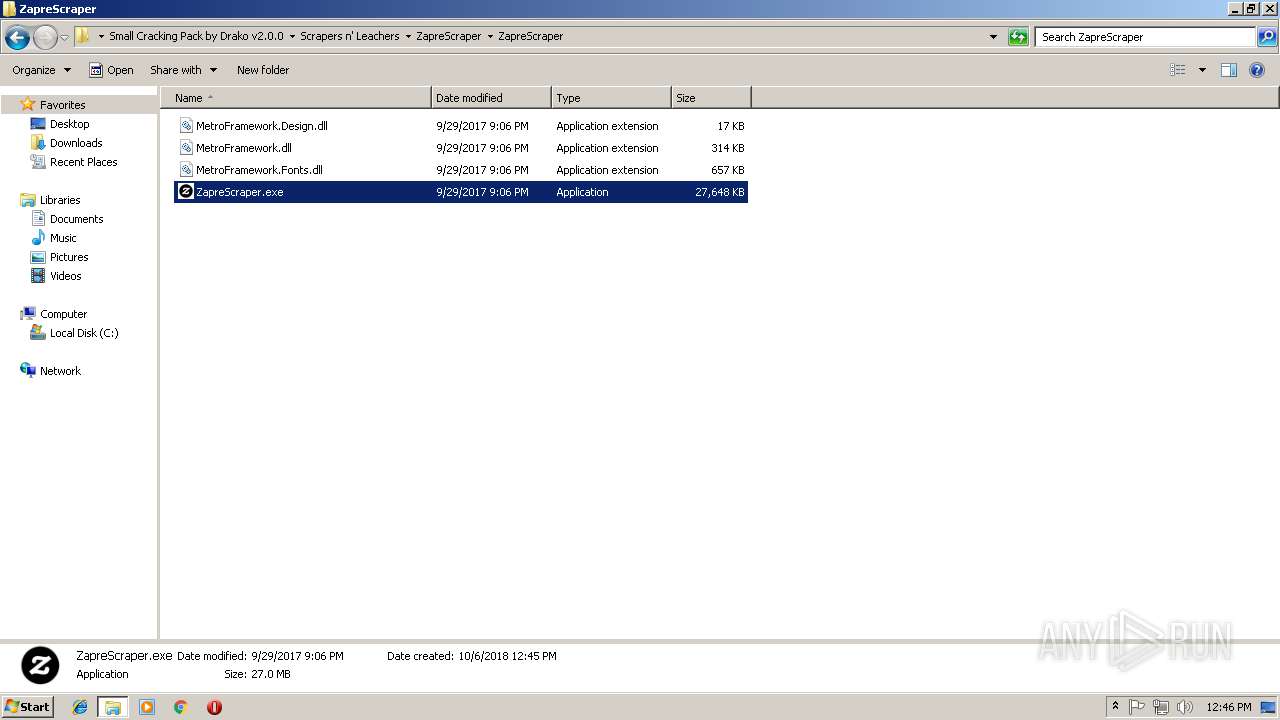The height and width of the screenshot is (720, 1280).
Task: Expand arrow after 'Scrapers n' Leachers' breadcrumb
Action: pyautogui.click(x=408, y=36)
